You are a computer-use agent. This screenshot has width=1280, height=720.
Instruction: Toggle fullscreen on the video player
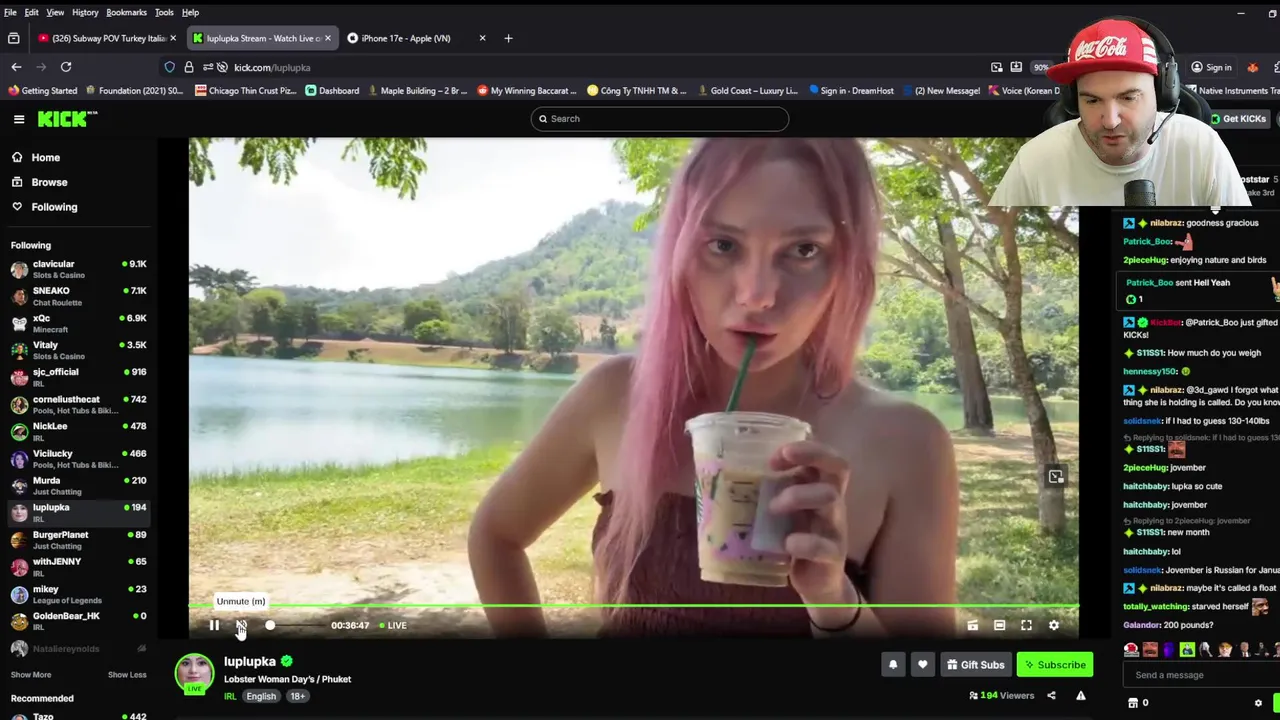(x=1026, y=625)
